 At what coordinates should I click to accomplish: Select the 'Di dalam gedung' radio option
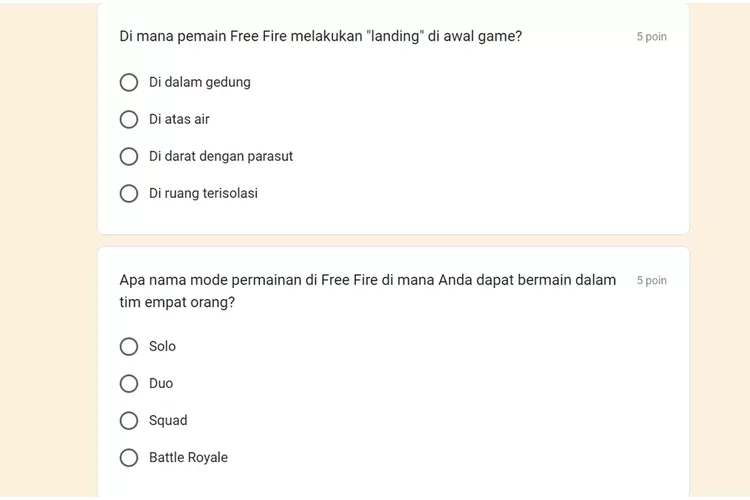pos(129,82)
